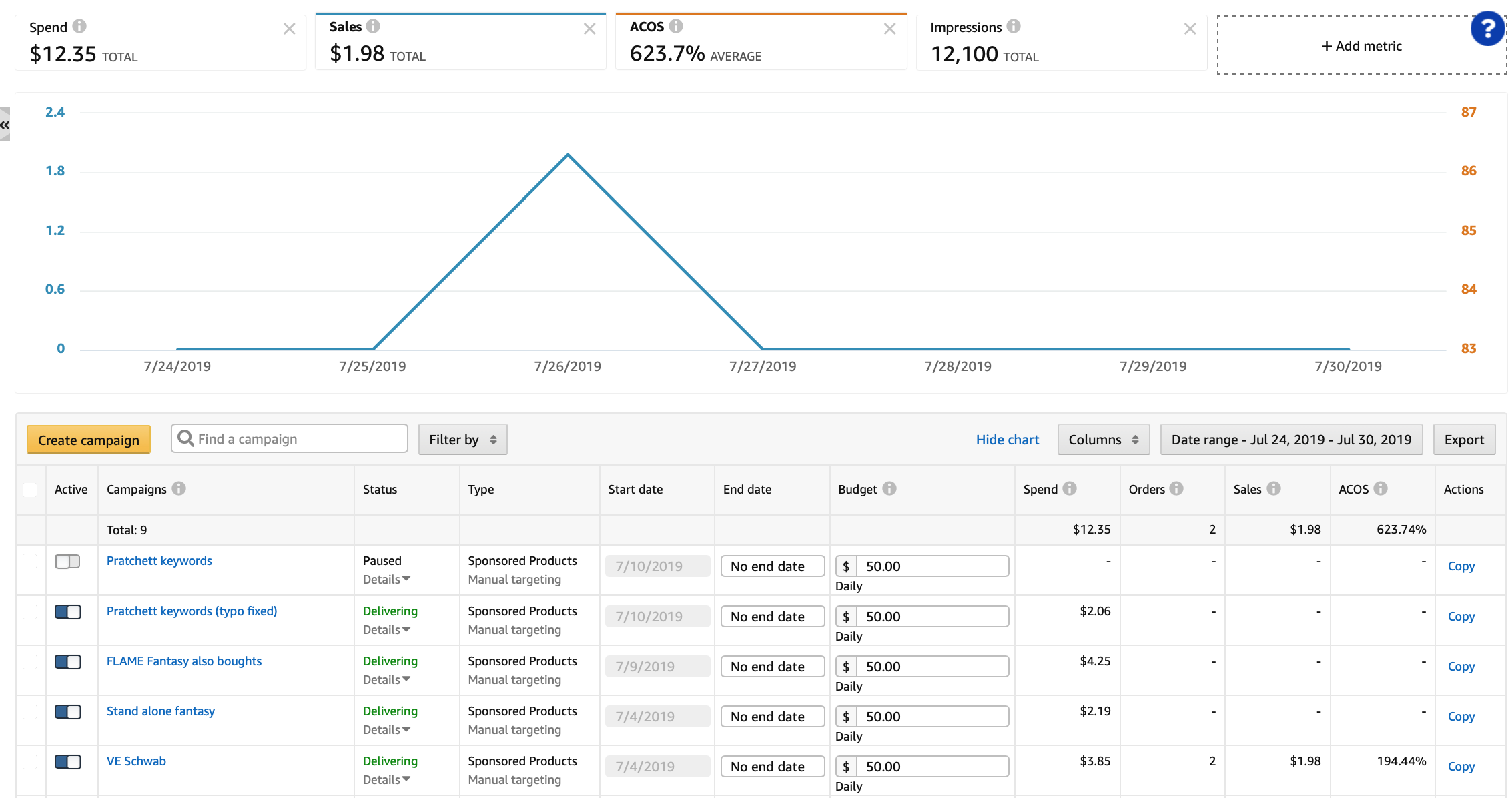Screen dimensions: 1512x798
Task: Click the Add metric card
Action: pyautogui.click(x=1361, y=46)
